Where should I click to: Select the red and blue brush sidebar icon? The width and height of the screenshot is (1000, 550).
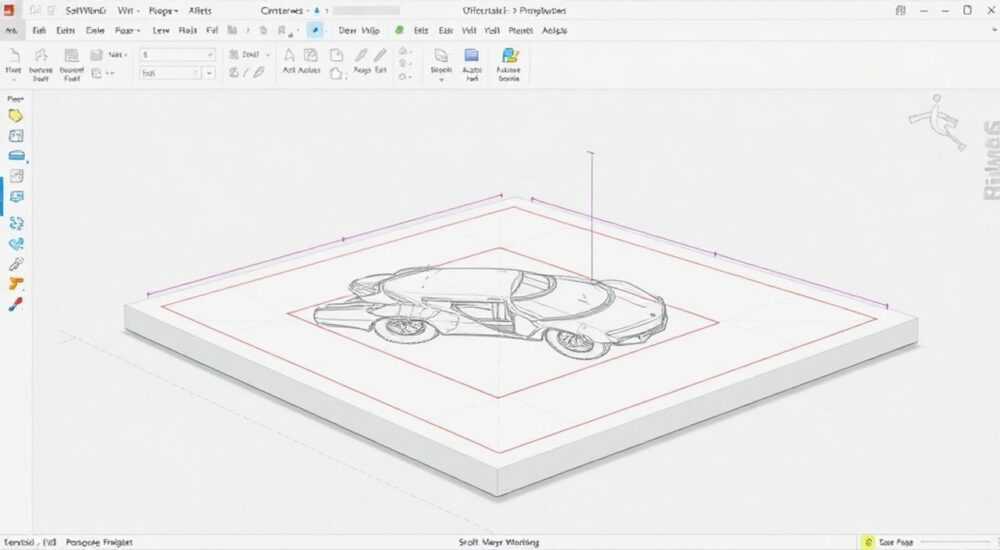point(16,304)
